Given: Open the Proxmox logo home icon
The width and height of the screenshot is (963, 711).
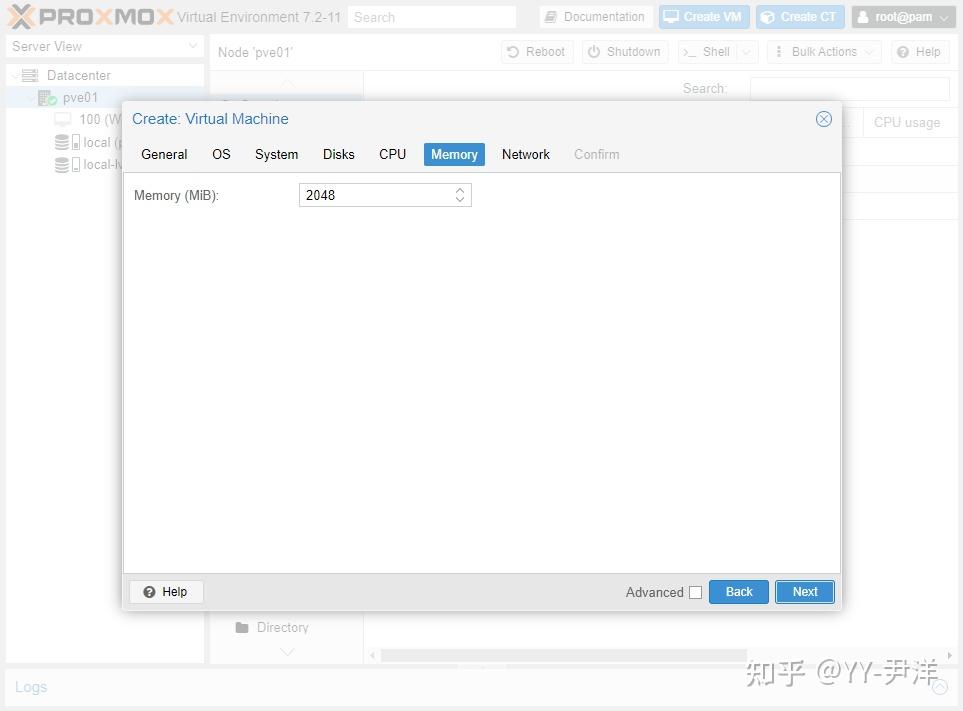Looking at the screenshot, I should pos(20,16).
